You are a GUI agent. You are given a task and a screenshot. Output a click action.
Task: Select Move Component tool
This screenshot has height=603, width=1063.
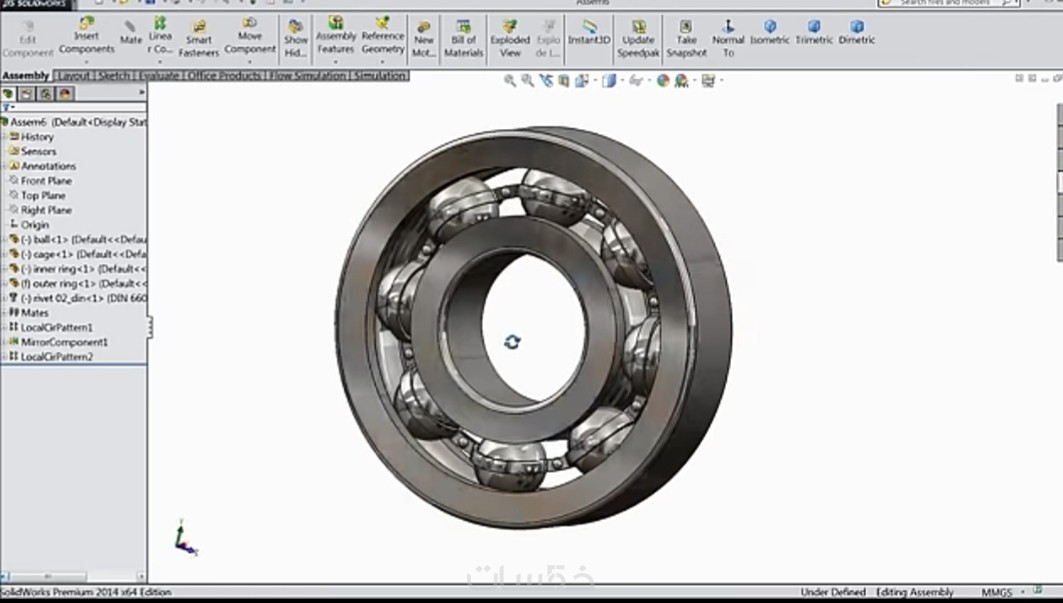click(249, 38)
